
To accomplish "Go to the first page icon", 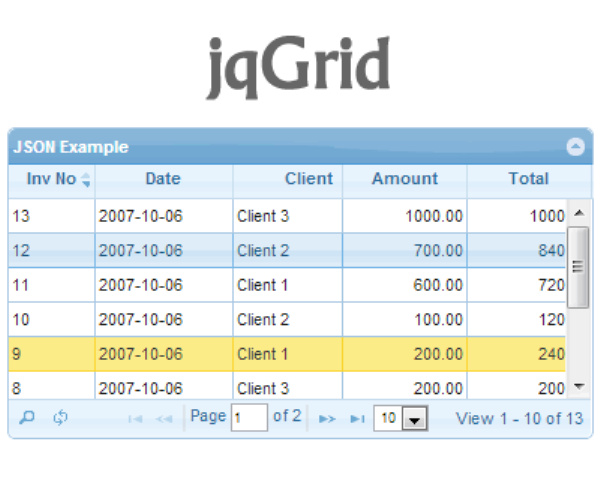I will [135, 419].
